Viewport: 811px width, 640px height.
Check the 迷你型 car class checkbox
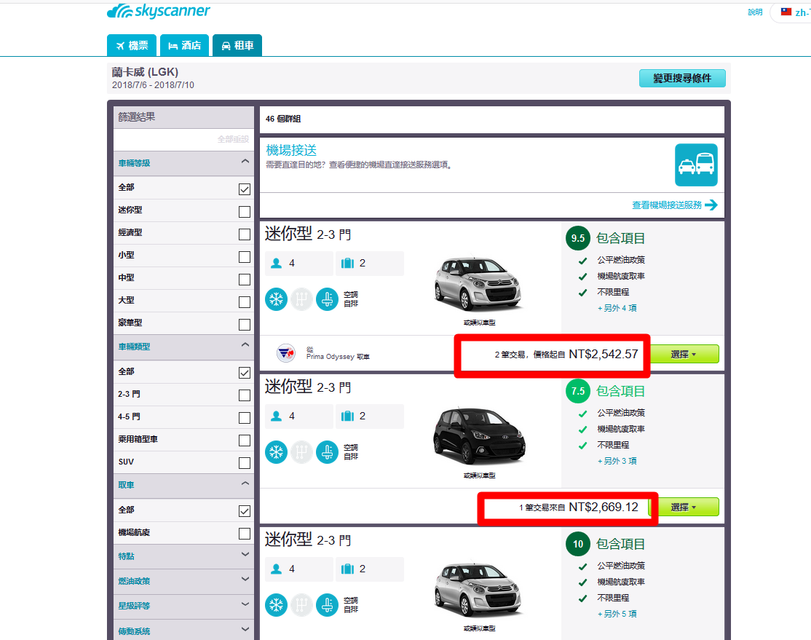tap(244, 212)
